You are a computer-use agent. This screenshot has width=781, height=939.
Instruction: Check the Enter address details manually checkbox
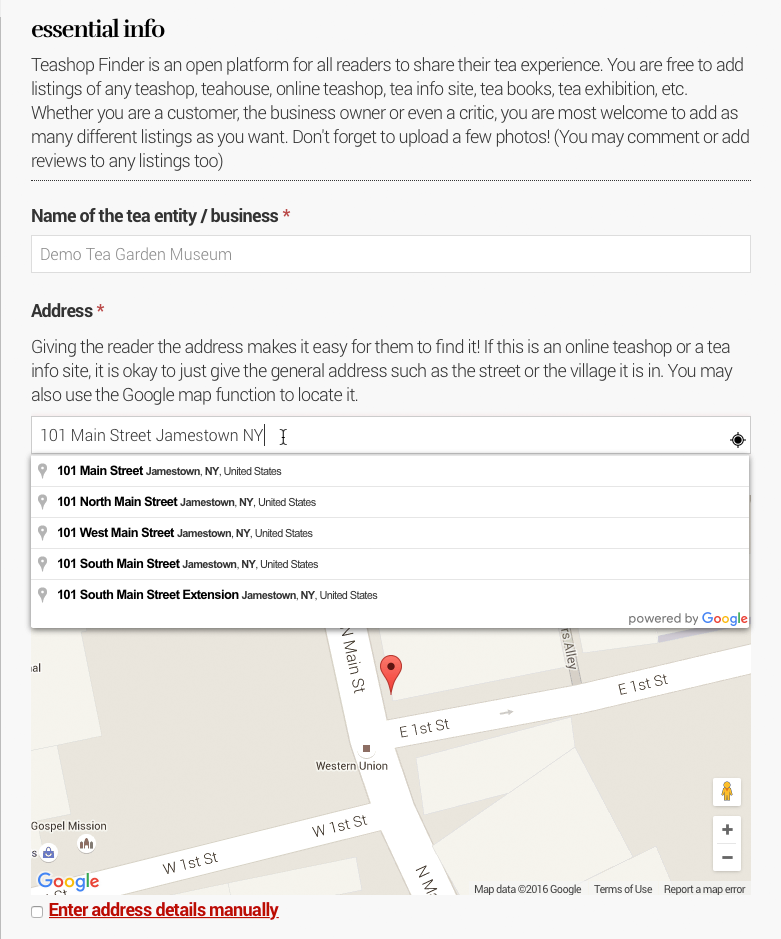(x=37, y=912)
